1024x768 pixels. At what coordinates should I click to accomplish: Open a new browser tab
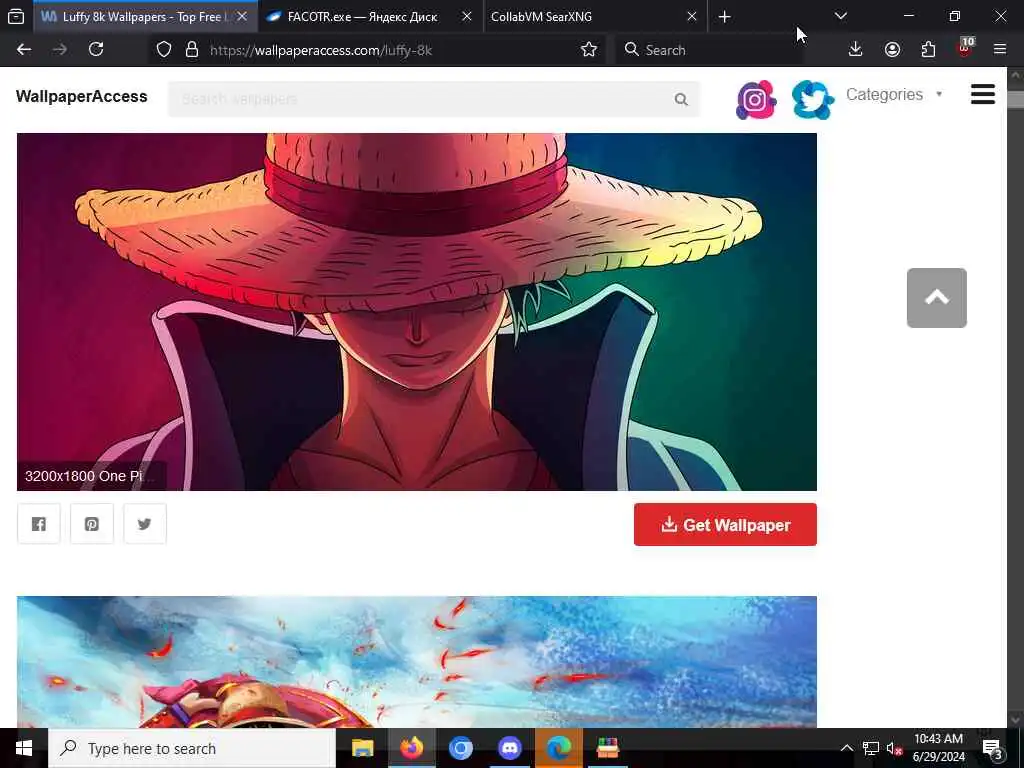724,16
